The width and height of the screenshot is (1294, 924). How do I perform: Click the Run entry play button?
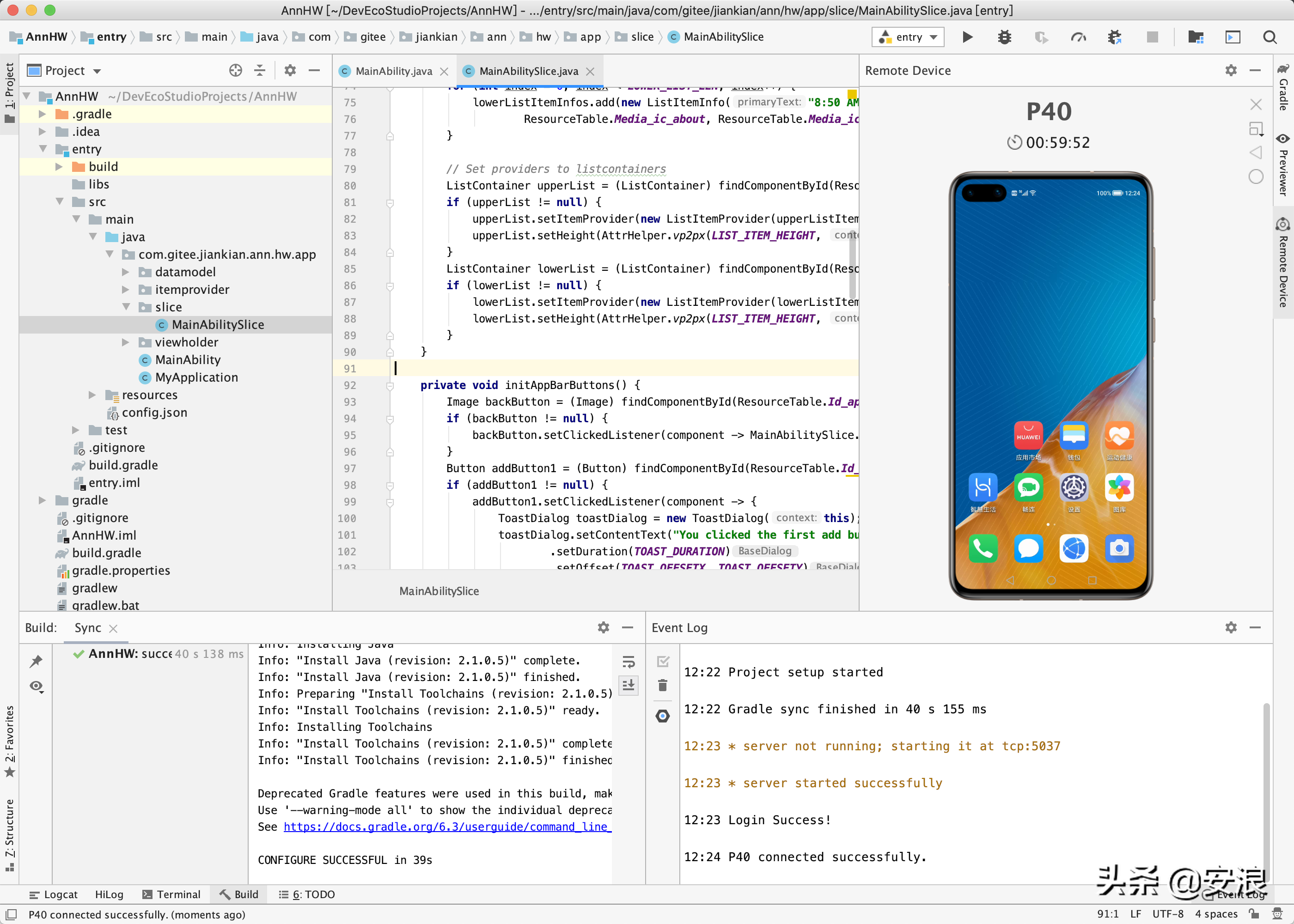coord(967,37)
